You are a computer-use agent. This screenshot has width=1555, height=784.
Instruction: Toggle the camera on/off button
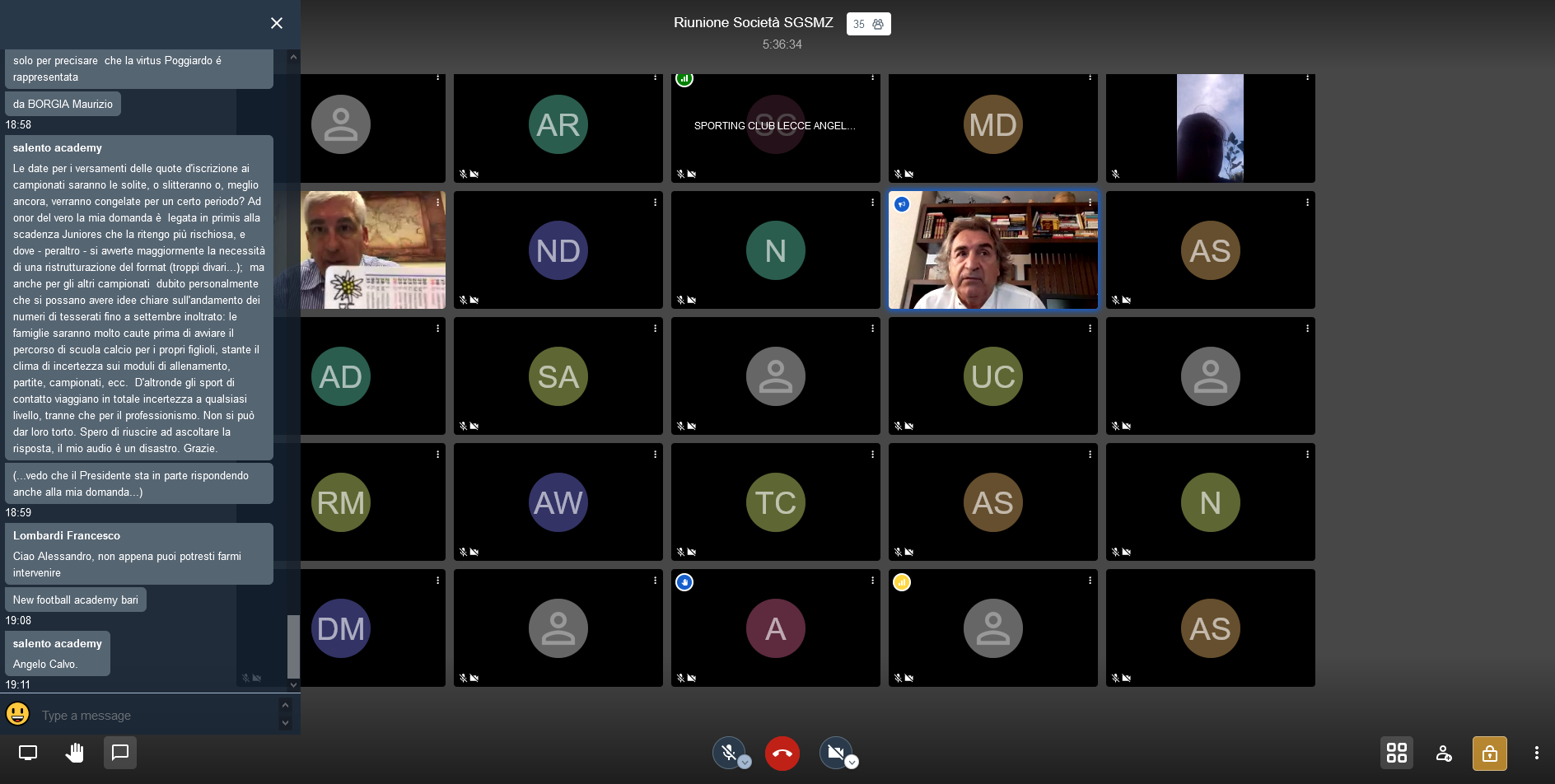(834, 752)
